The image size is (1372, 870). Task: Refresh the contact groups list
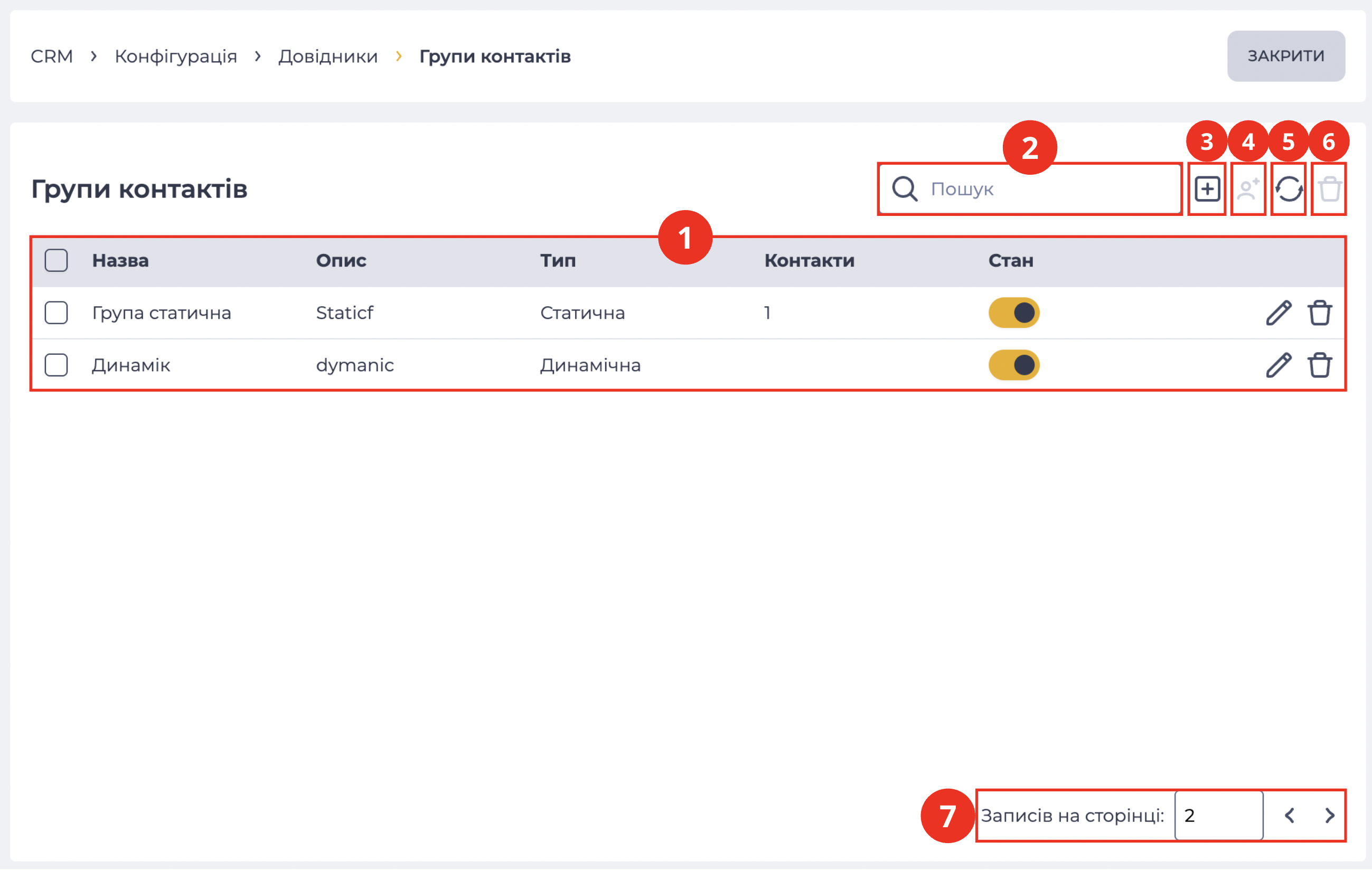click(x=1288, y=189)
